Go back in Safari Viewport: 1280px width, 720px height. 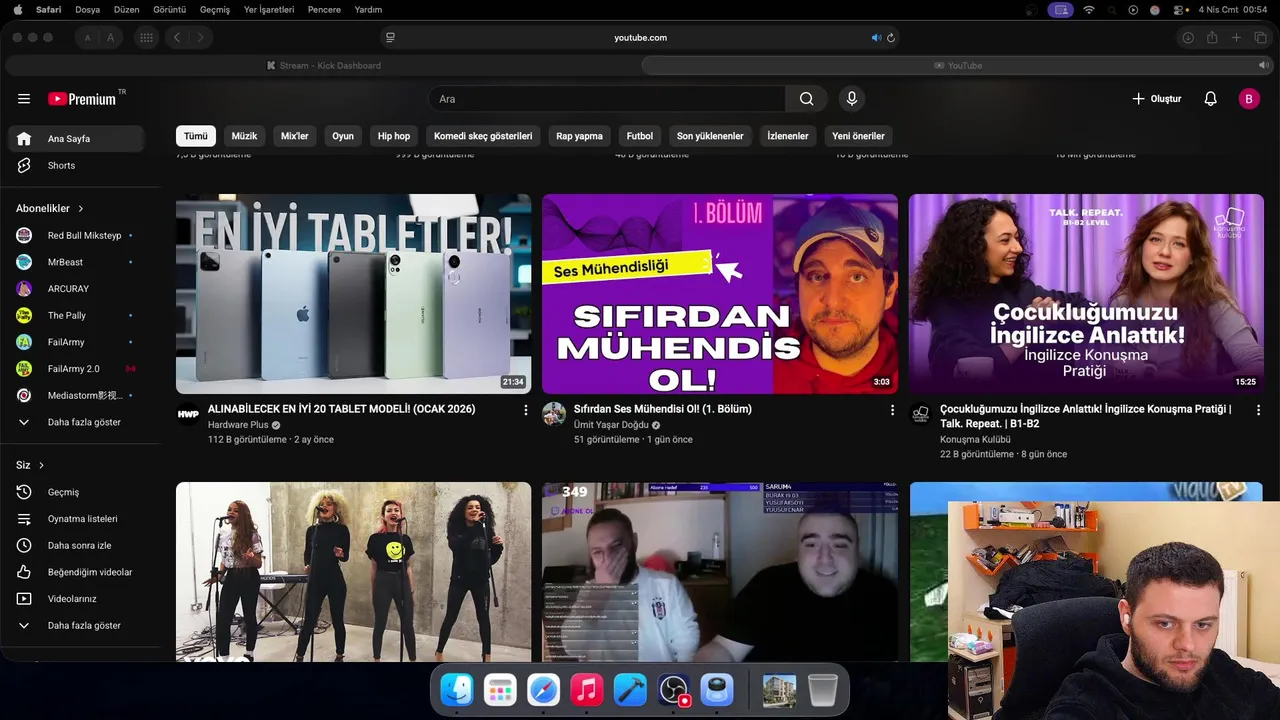[177, 38]
